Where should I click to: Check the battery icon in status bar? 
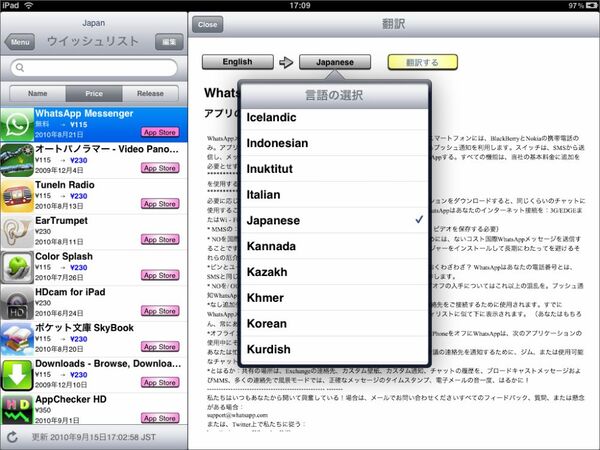[x=591, y=5]
